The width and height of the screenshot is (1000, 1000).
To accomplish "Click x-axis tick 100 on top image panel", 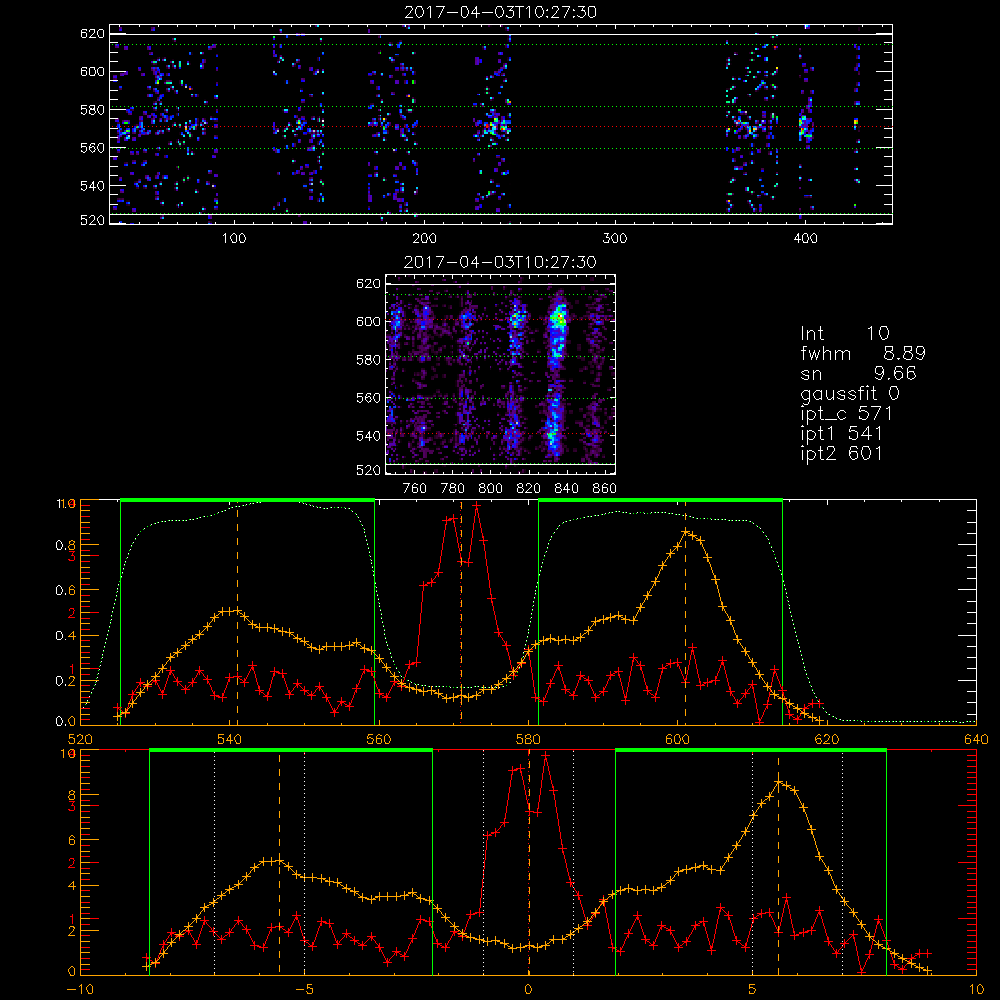I will [234, 239].
